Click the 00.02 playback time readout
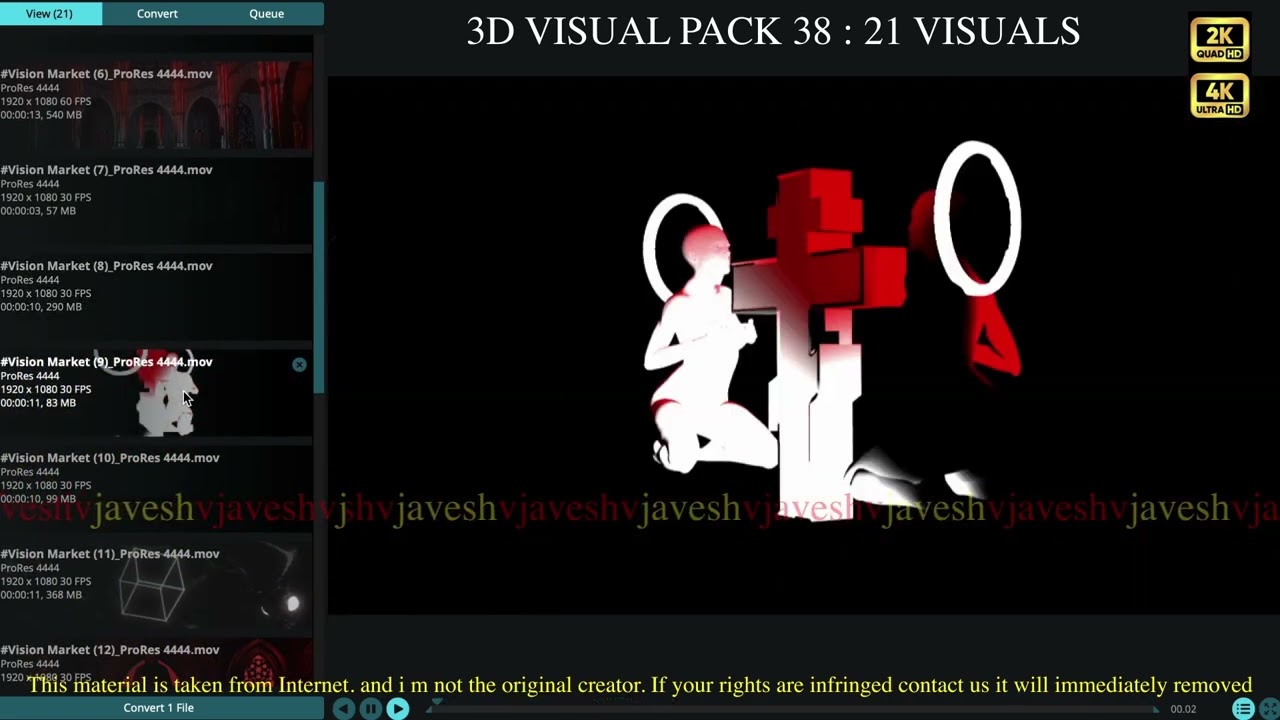Viewport: 1280px width, 720px height. [1183, 709]
